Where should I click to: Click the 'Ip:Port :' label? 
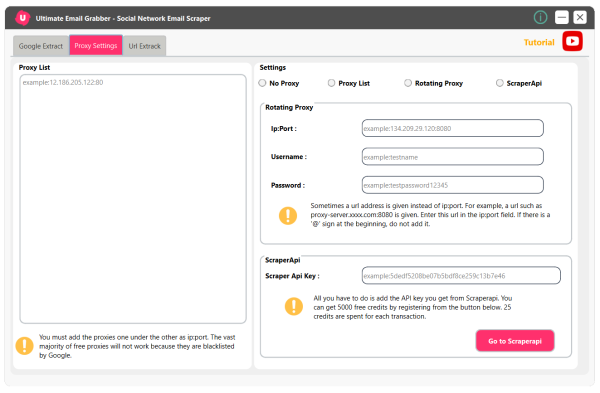(x=284, y=129)
